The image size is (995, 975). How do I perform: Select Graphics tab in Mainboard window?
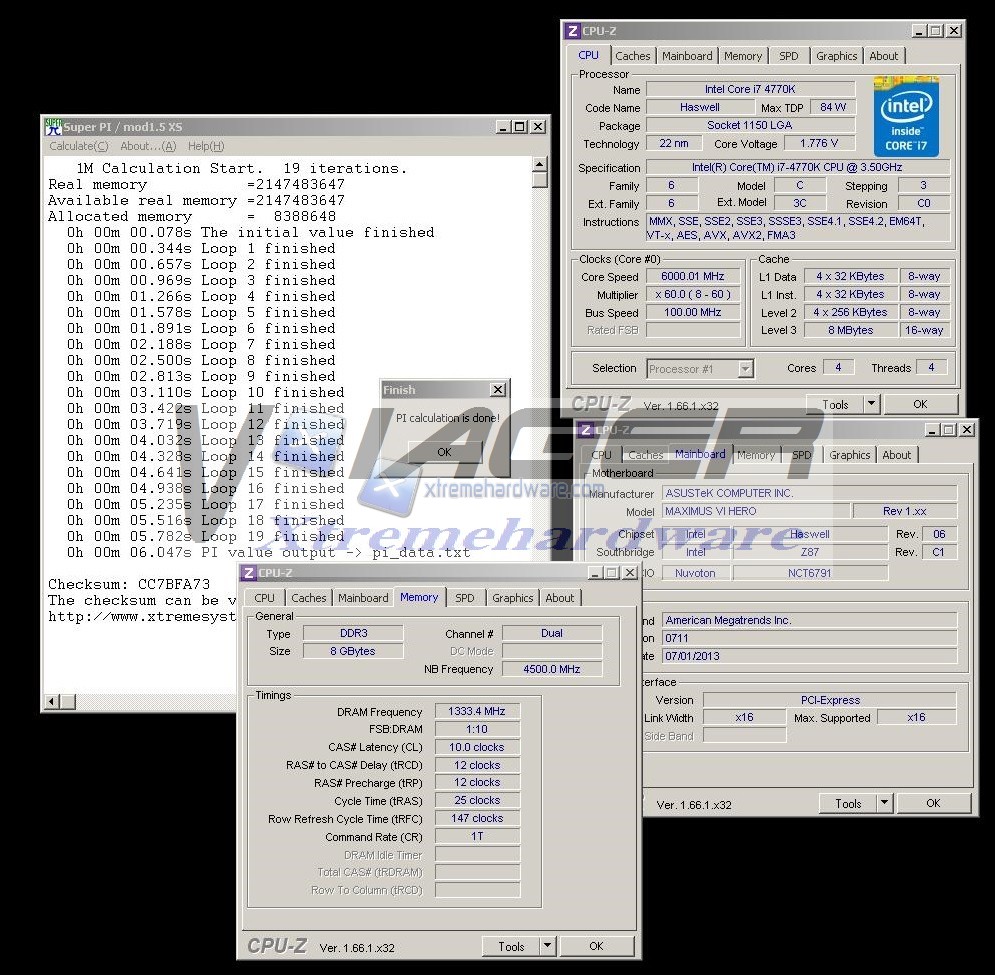(849, 455)
